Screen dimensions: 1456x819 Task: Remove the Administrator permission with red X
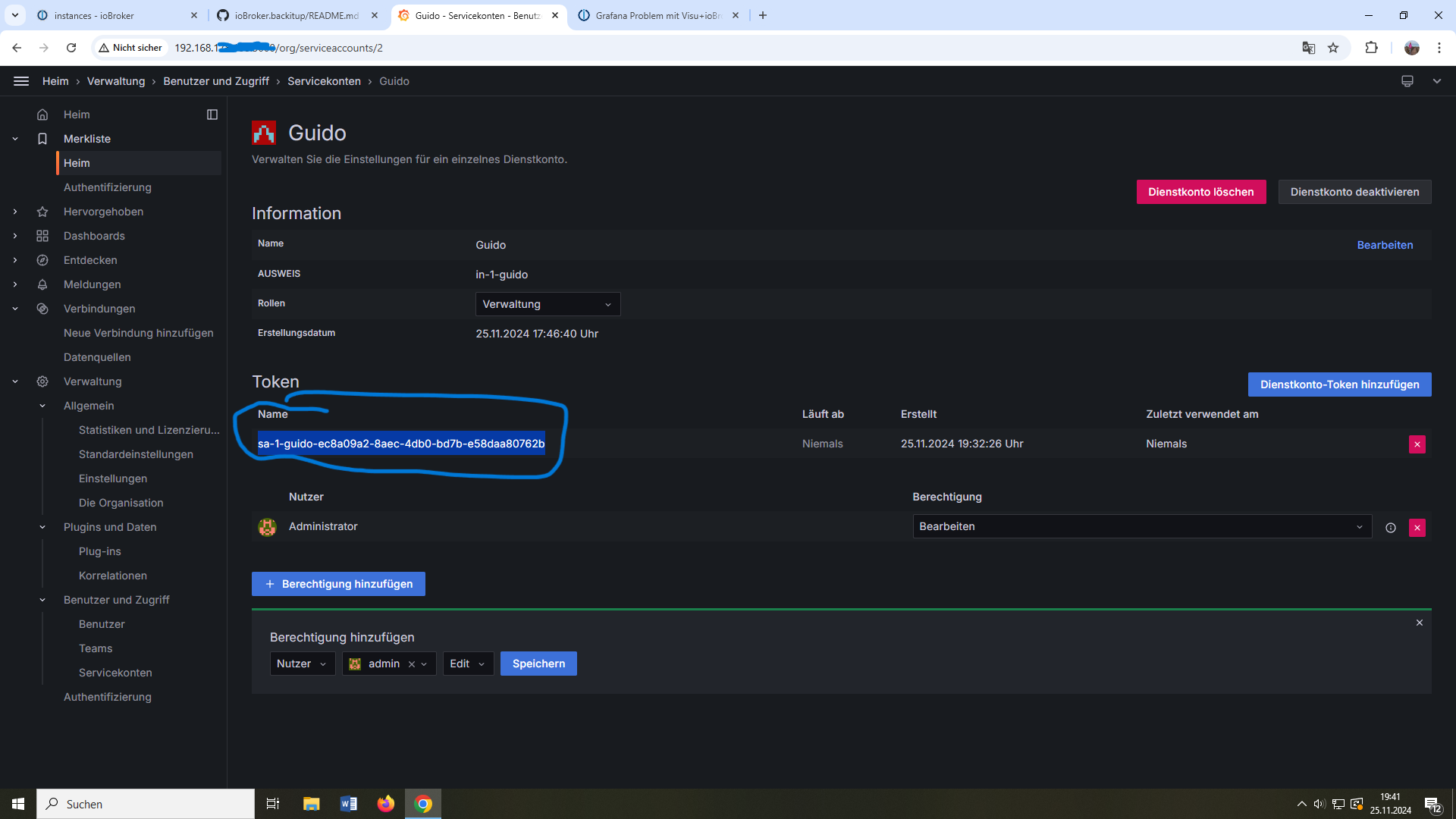[1417, 528]
